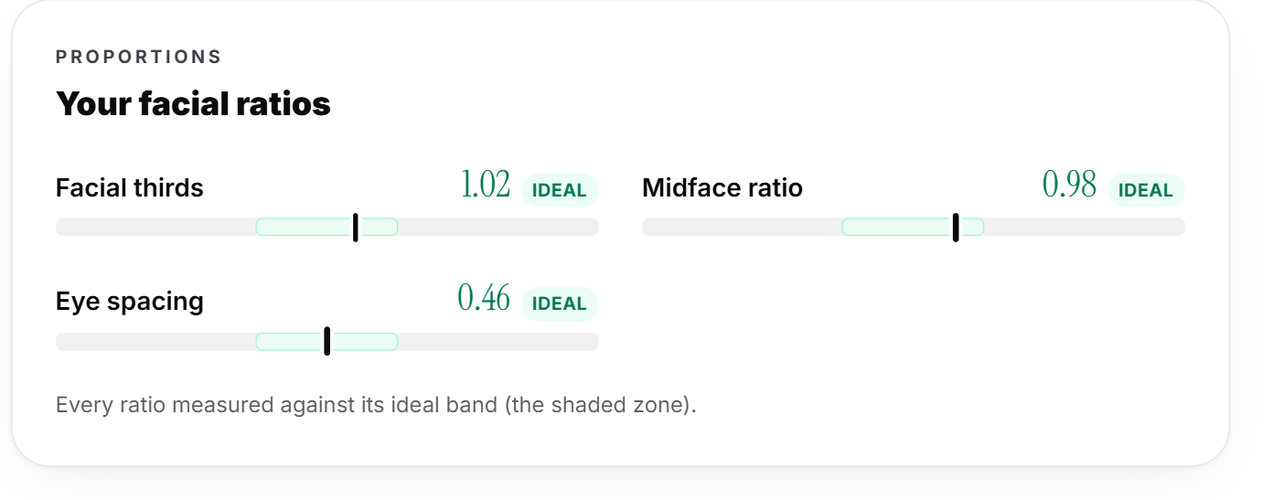Image resolution: width=1273 pixels, height=500 pixels.
Task: Click the IDEAL badge beside Eye spacing
Action: (x=560, y=304)
